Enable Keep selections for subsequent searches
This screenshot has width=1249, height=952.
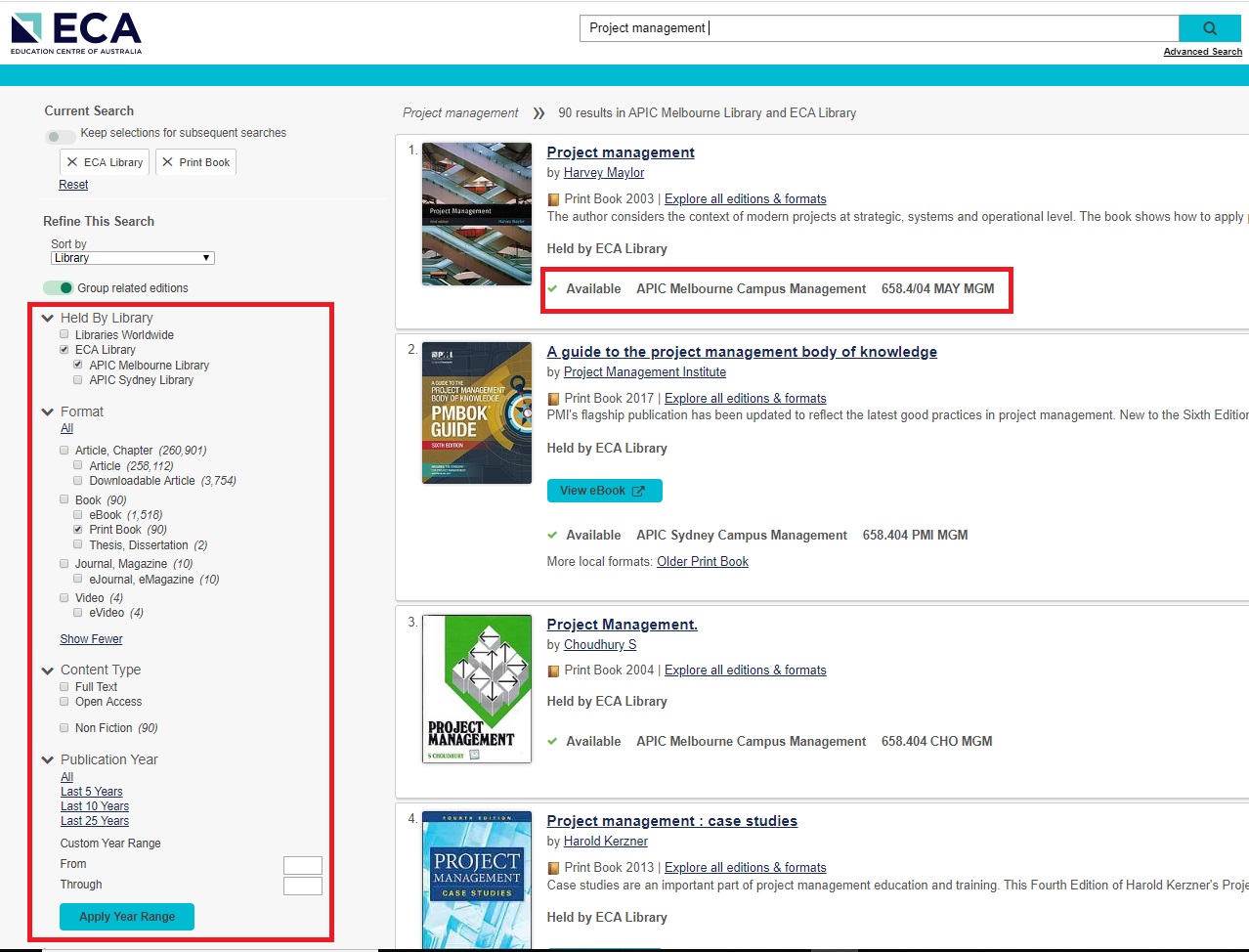pyautogui.click(x=60, y=137)
